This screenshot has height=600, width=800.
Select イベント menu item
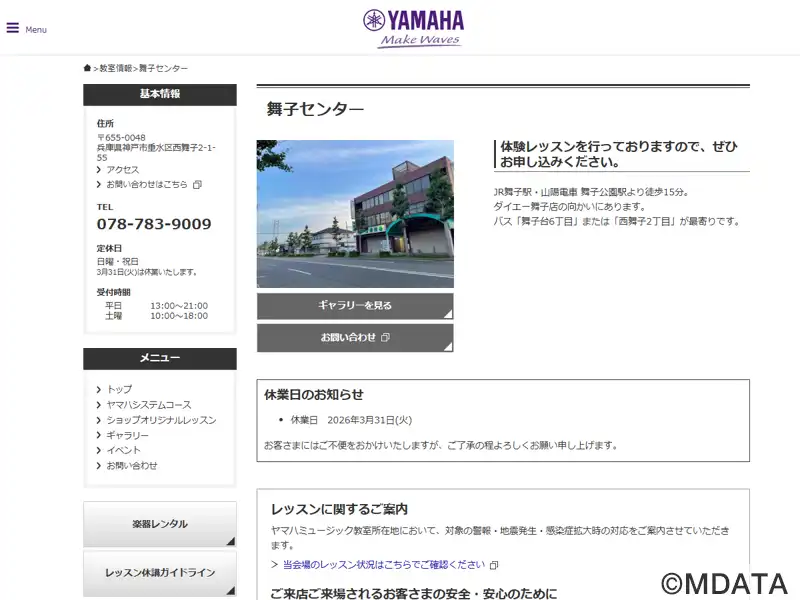pos(123,450)
